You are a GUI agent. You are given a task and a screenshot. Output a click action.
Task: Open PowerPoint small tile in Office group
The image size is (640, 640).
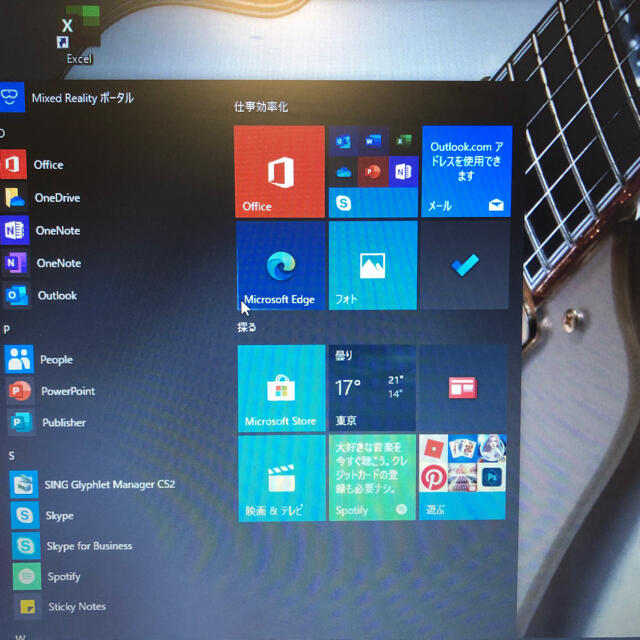point(373,172)
